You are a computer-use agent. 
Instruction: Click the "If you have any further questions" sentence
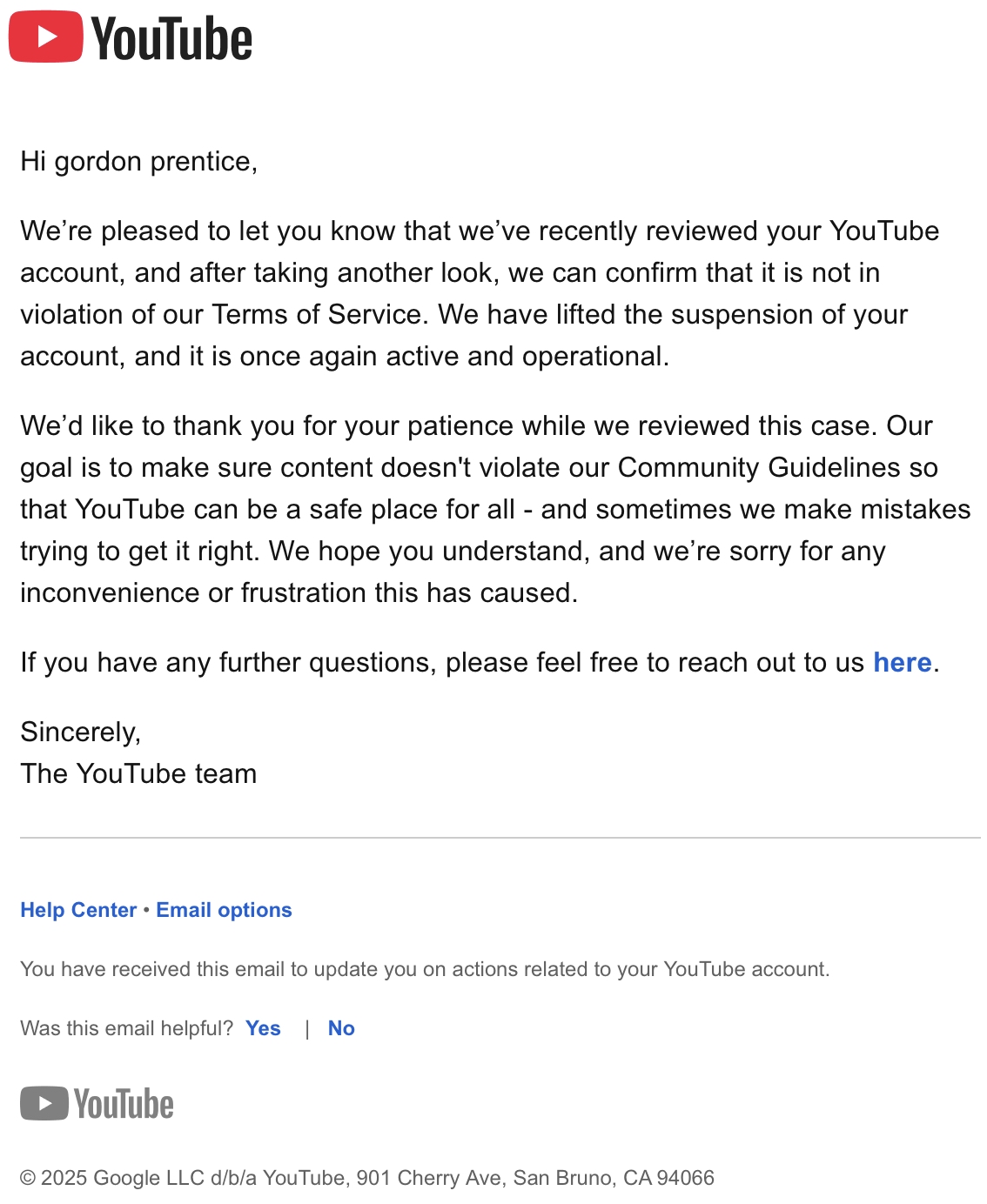coord(480,662)
